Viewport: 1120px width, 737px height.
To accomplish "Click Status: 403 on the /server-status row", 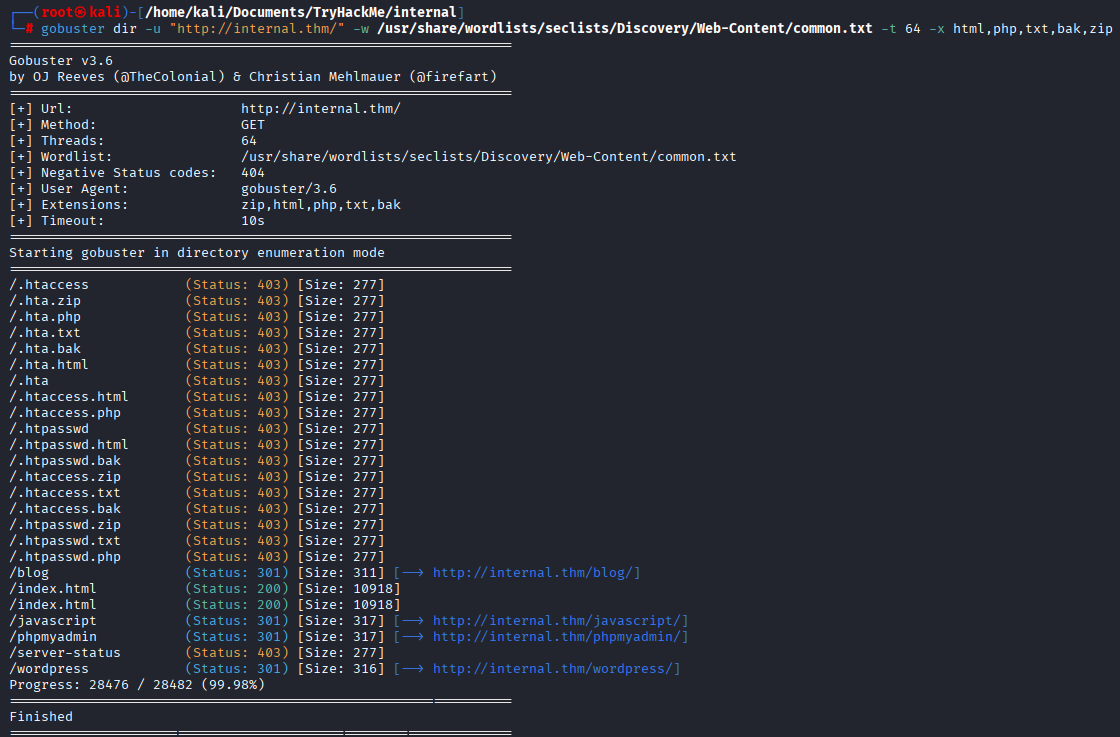I will pyautogui.click(x=237, y=653).
